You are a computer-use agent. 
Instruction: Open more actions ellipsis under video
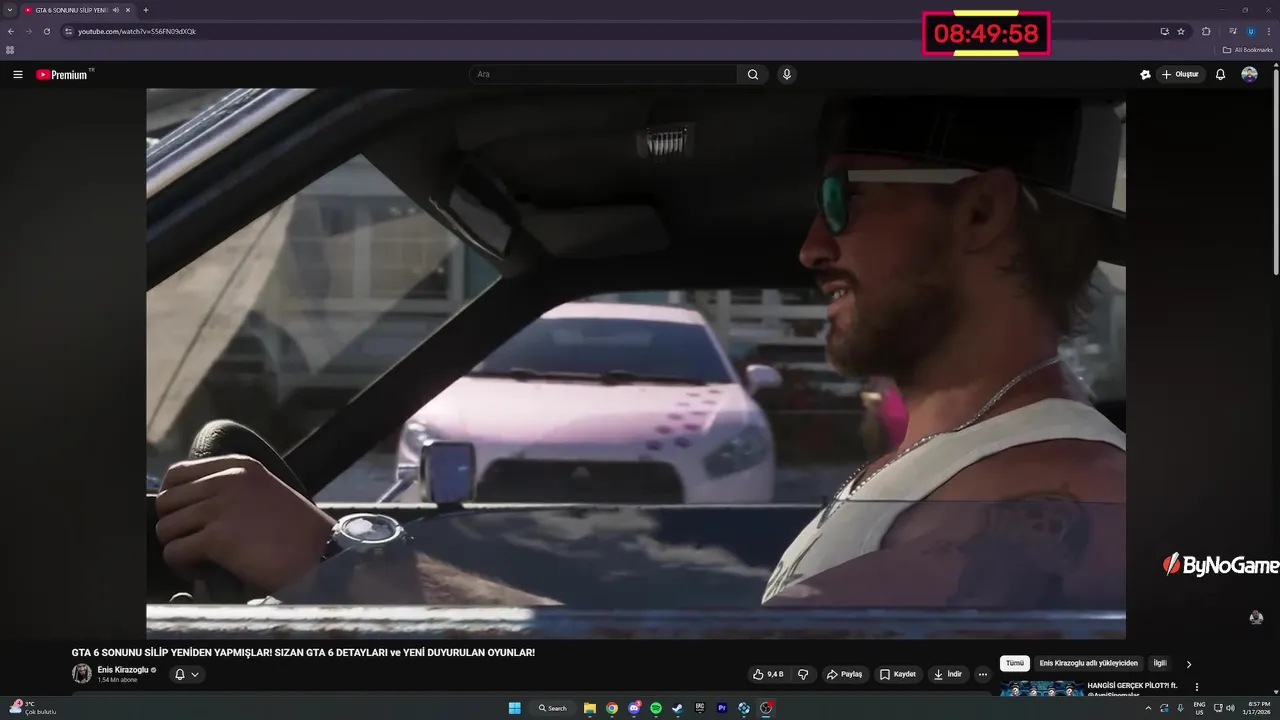tap(982, 674)
